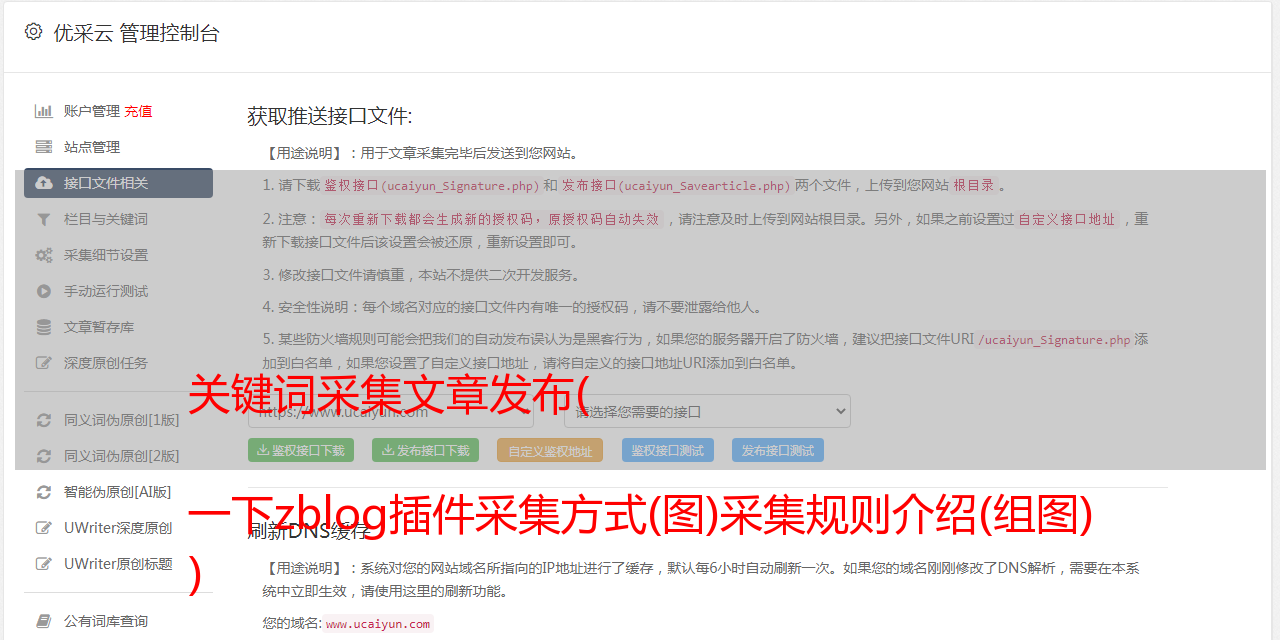Open 智能伪原创[AI版] menu item

click(118, 492)
